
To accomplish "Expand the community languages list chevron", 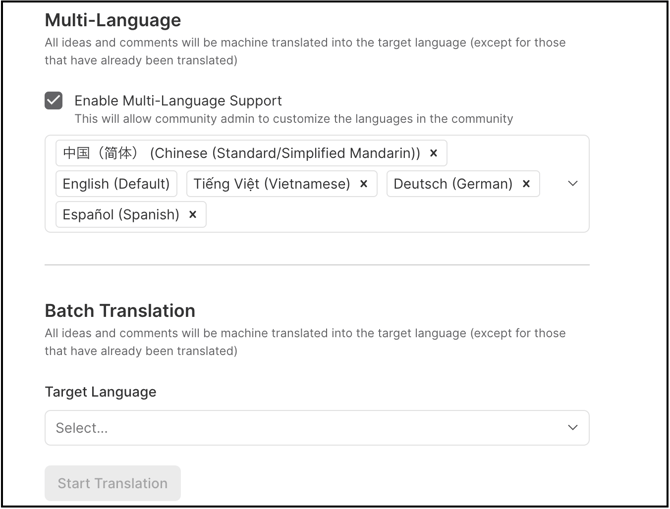I will (572, 184).
